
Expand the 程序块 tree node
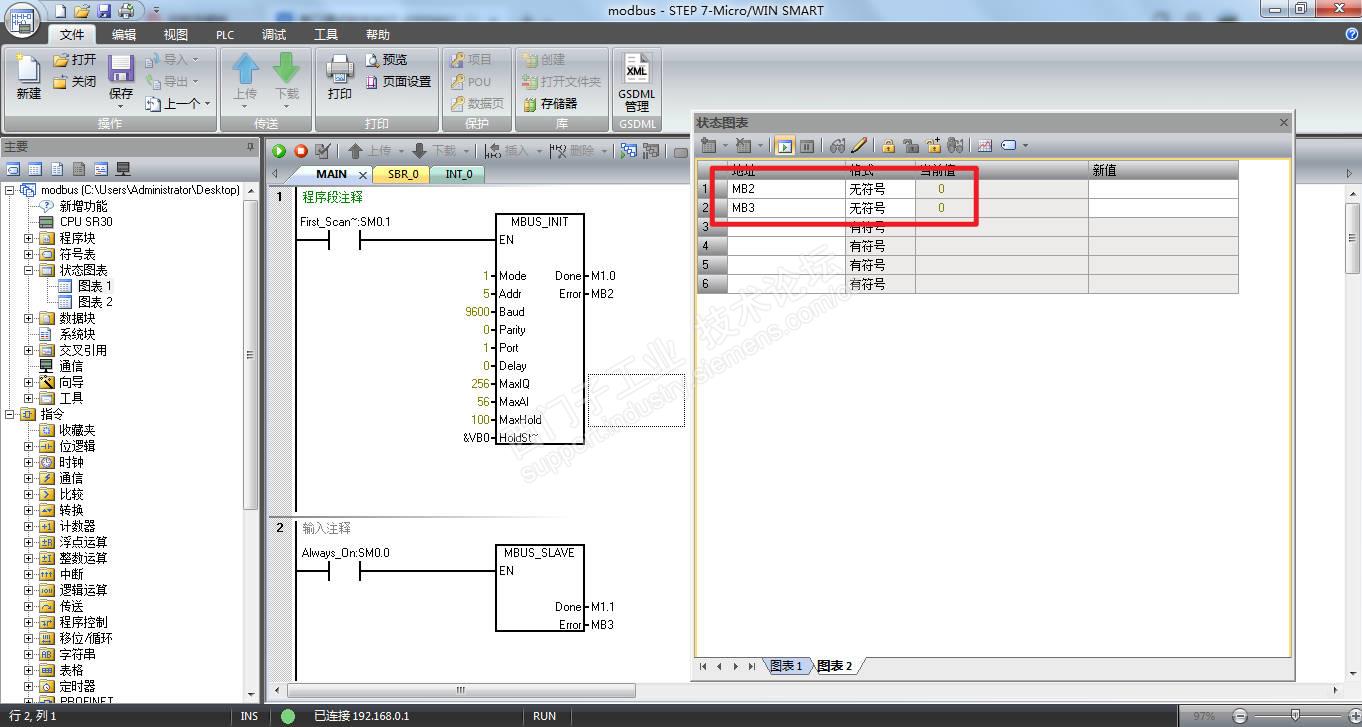click(x=29, y=238)
